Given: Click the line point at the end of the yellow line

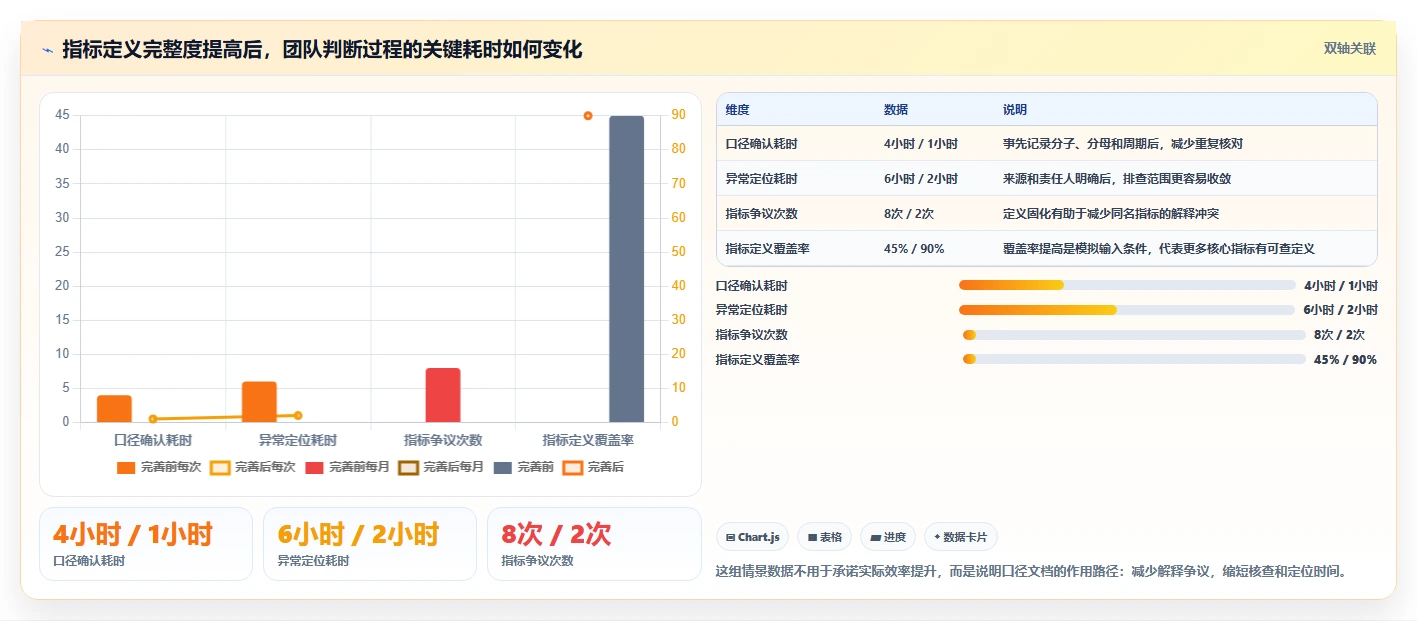Looking at the screenshot, I should (298, 415).
